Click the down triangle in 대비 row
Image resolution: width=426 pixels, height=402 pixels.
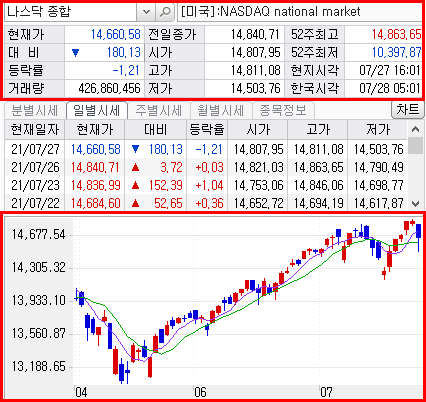[76, 53]
